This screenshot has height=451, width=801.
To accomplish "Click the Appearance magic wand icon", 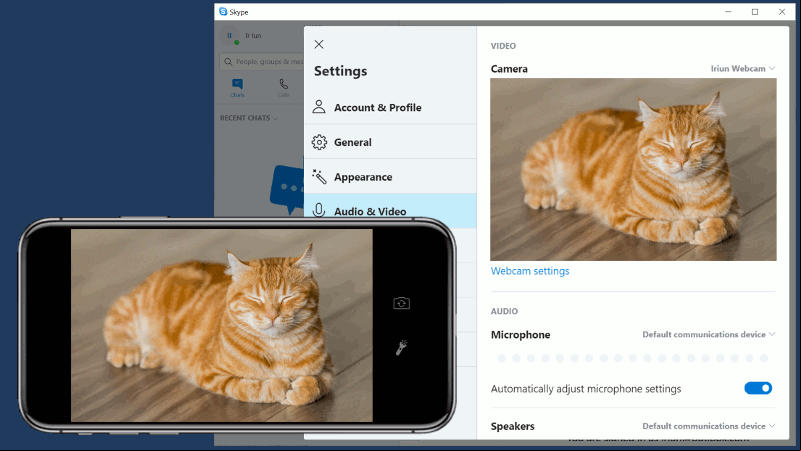I will 319,177.
